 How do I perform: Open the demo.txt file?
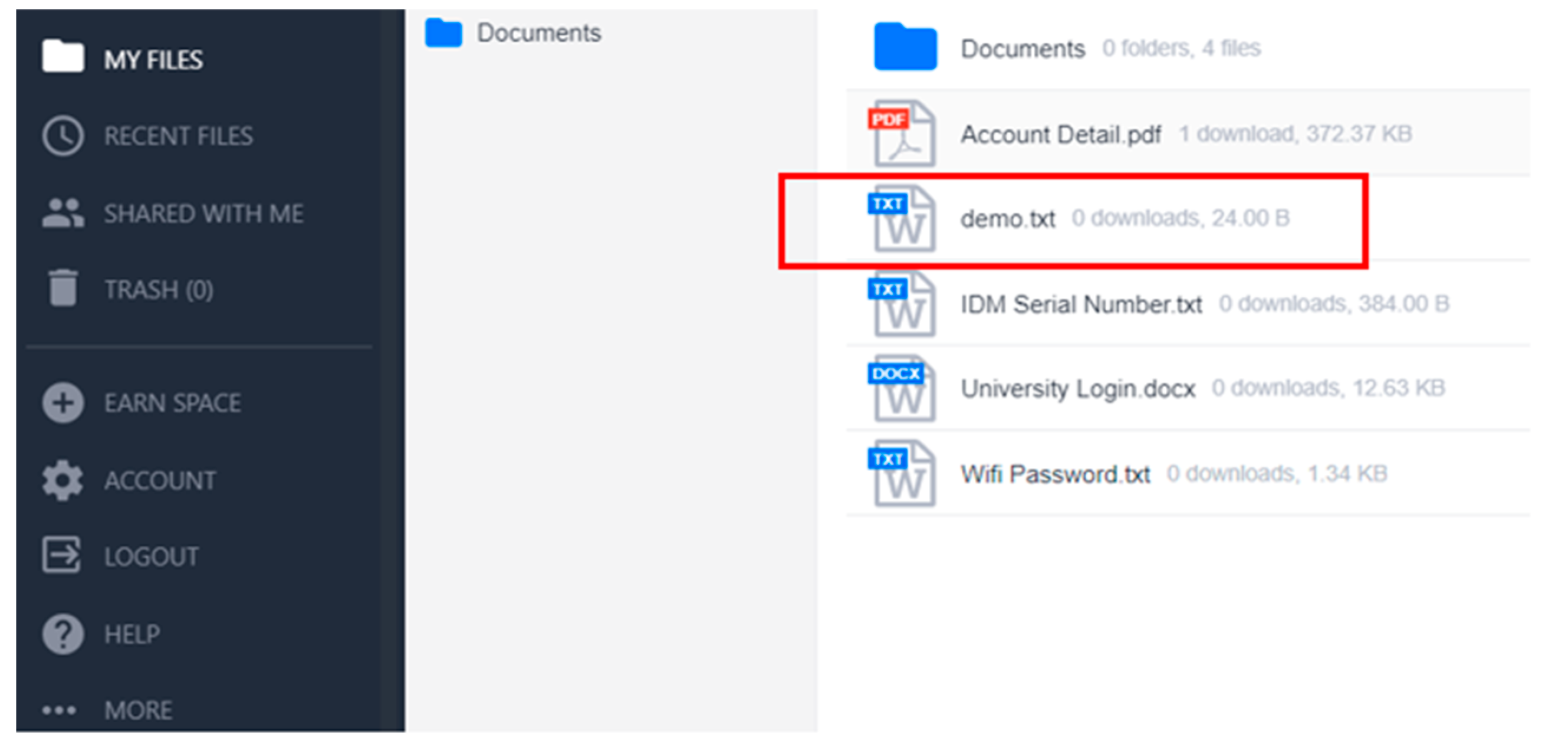[x=1007, y=219]
